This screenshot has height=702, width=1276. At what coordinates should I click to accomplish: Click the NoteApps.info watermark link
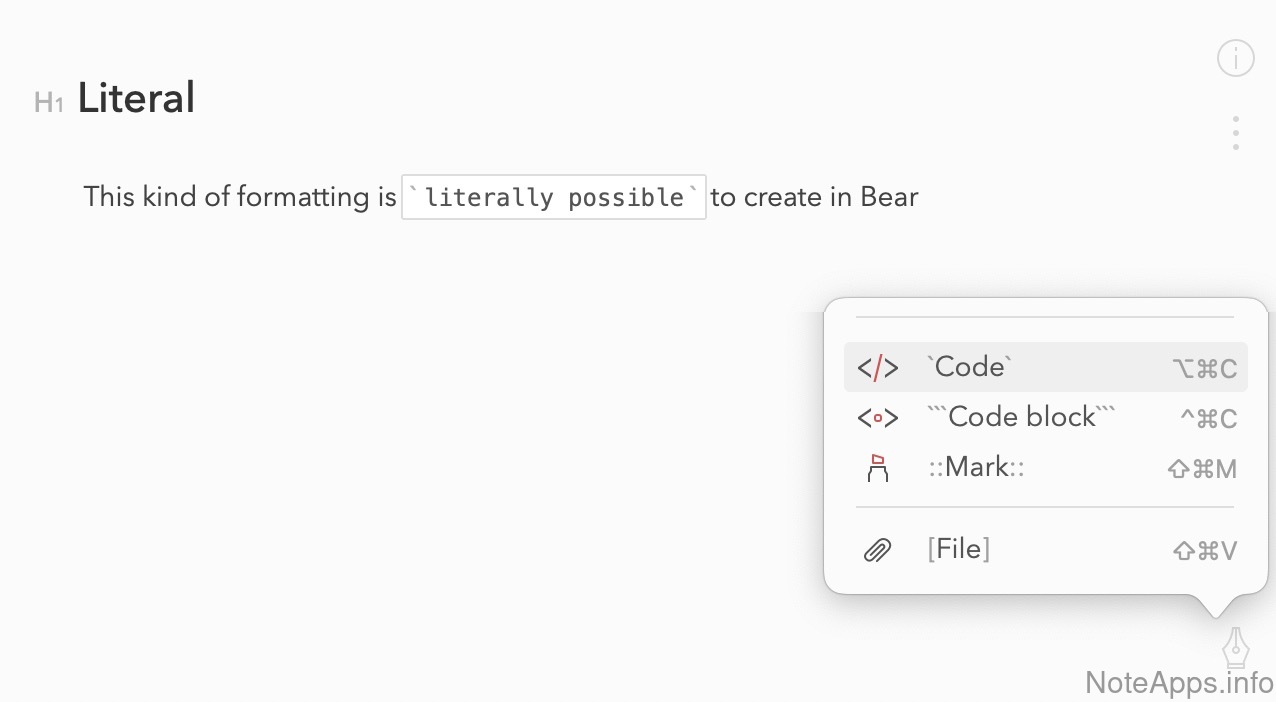click(1179, 683)
